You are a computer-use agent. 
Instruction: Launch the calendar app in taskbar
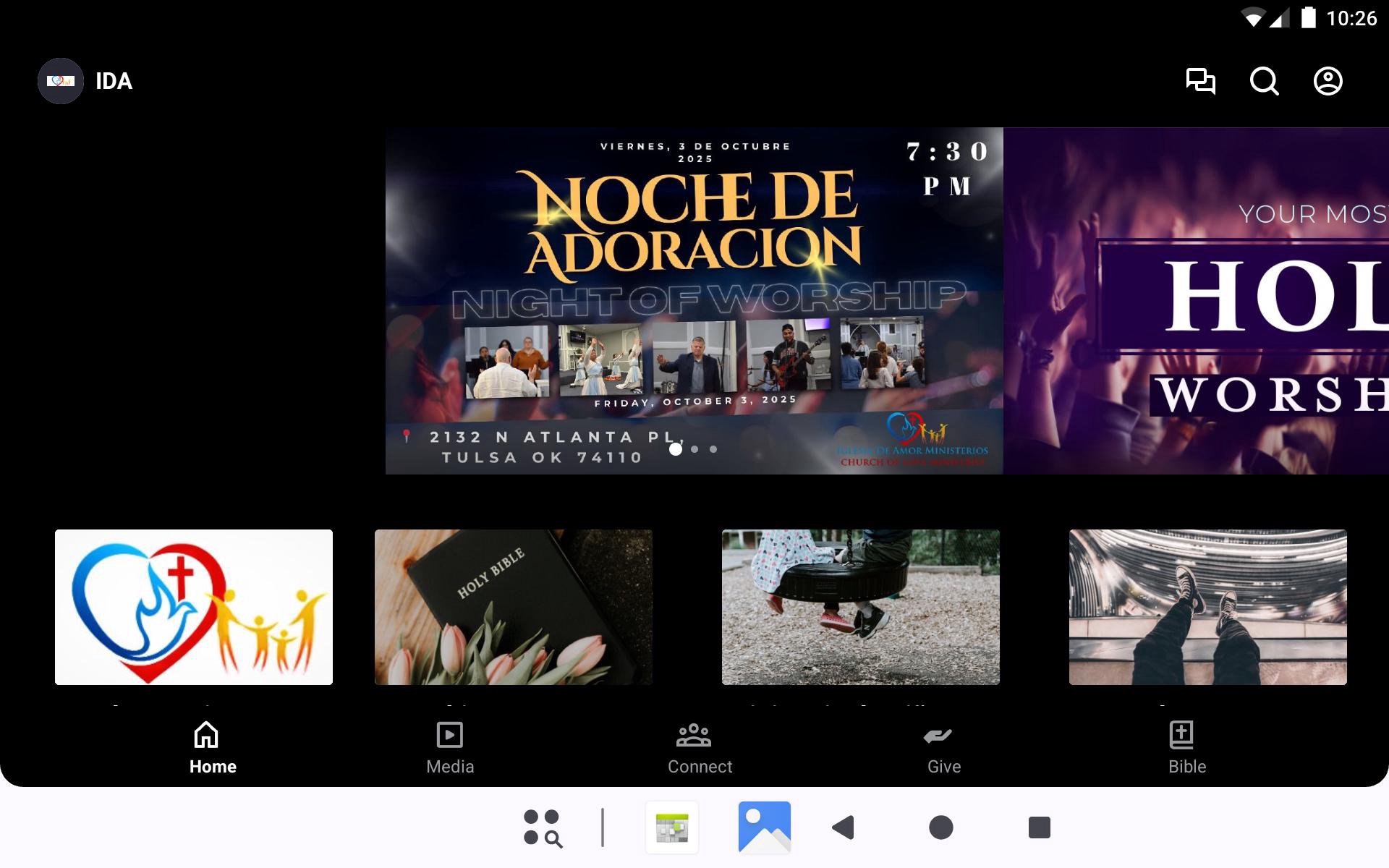point(672,827)
